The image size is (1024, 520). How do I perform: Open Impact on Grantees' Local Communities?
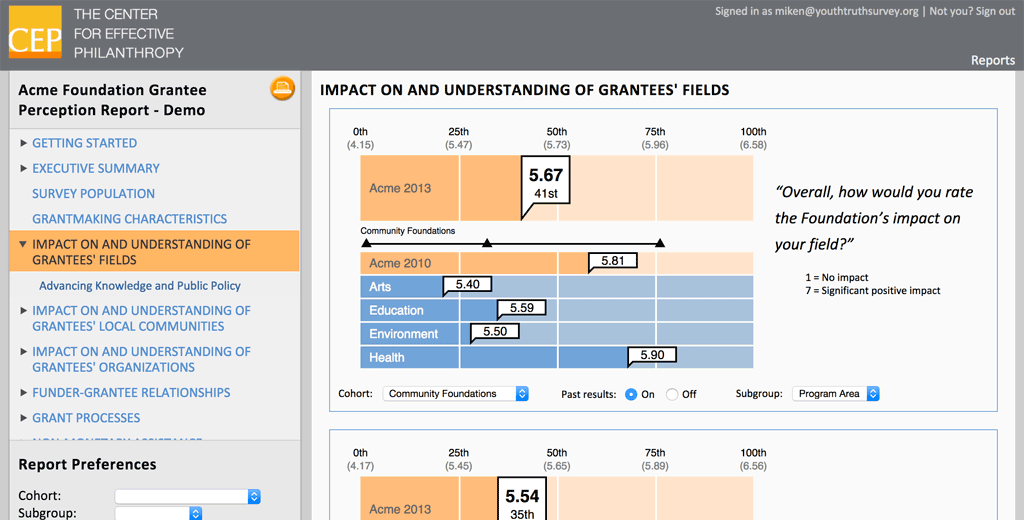click(x=141, y=318)
